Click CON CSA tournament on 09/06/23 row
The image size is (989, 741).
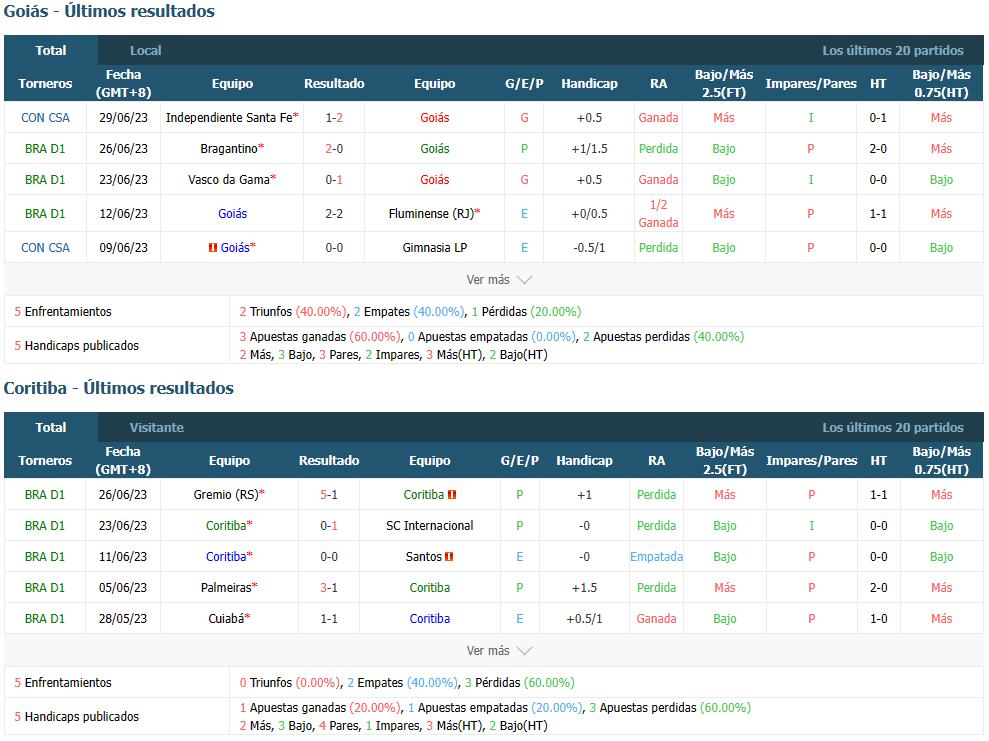pos(45,248)
